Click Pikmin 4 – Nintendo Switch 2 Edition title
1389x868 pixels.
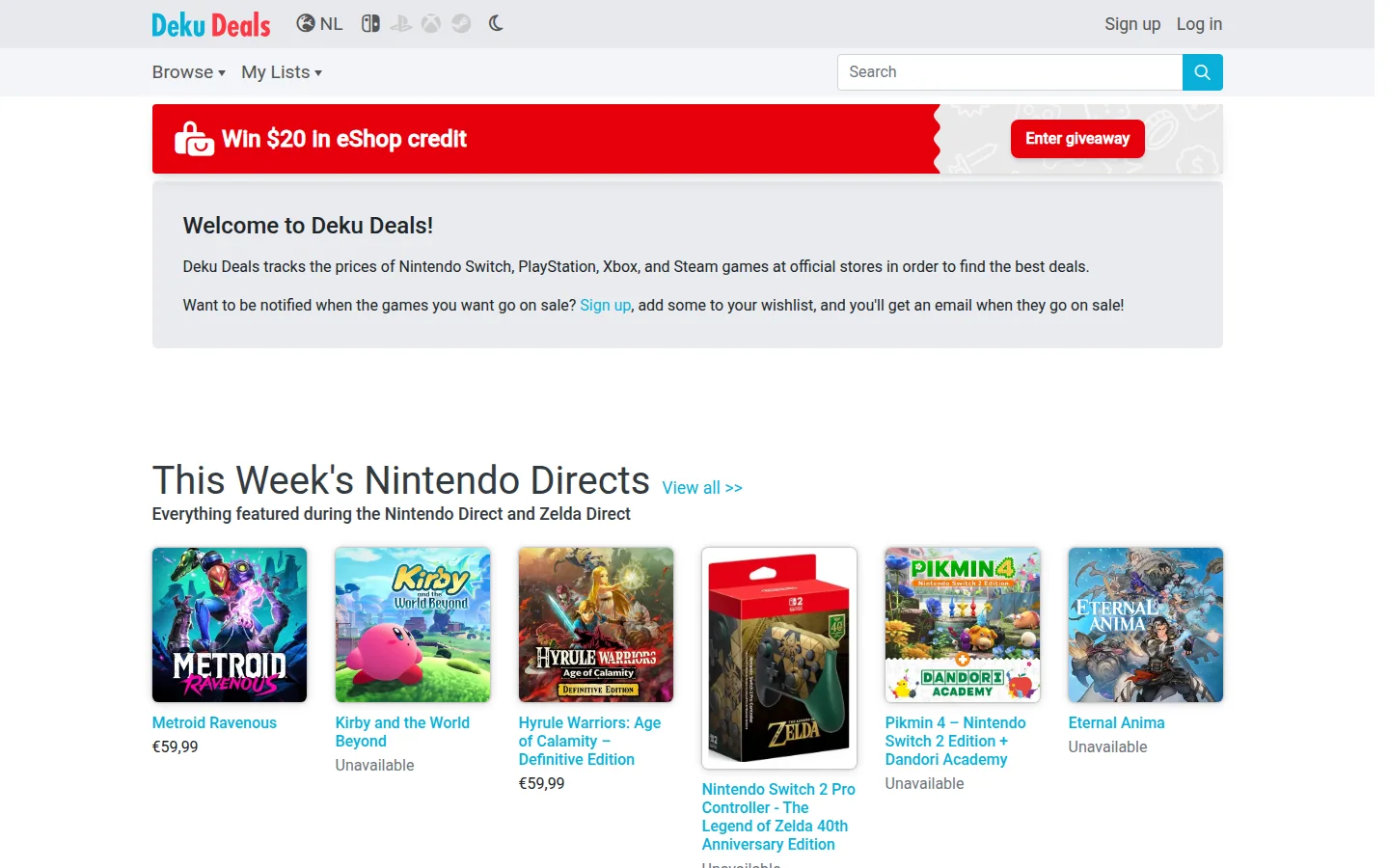point(956,741)
